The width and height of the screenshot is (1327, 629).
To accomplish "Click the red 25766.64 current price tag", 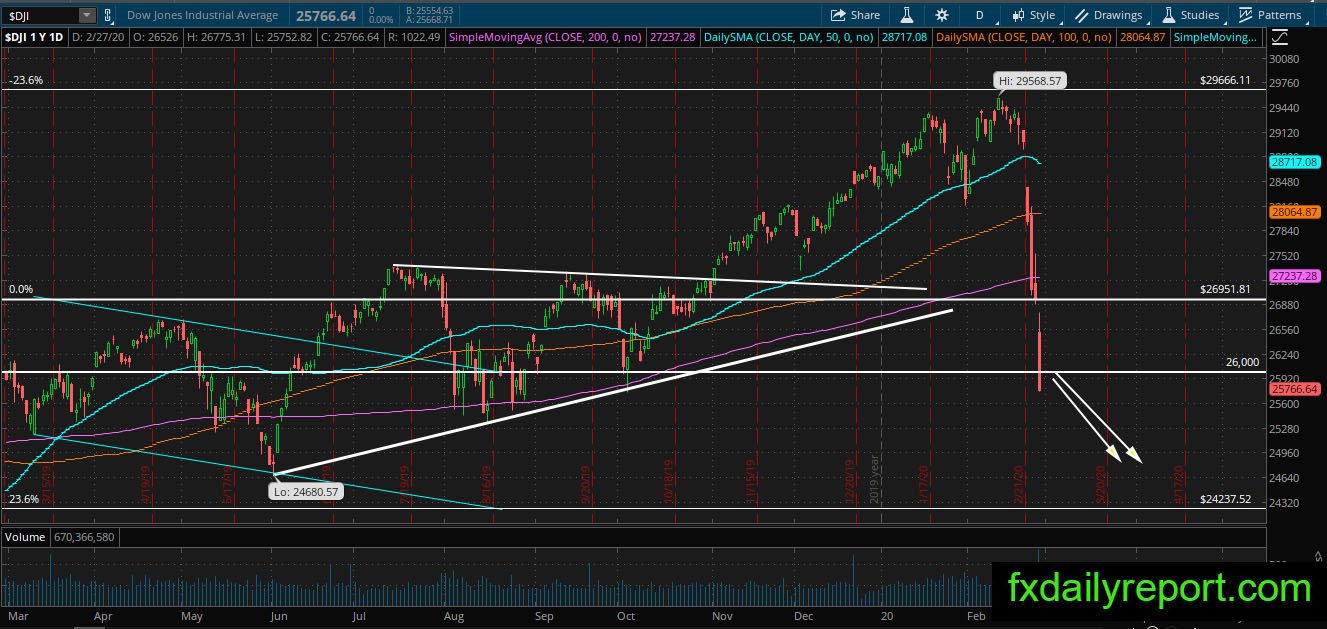I will [1295, 389].
